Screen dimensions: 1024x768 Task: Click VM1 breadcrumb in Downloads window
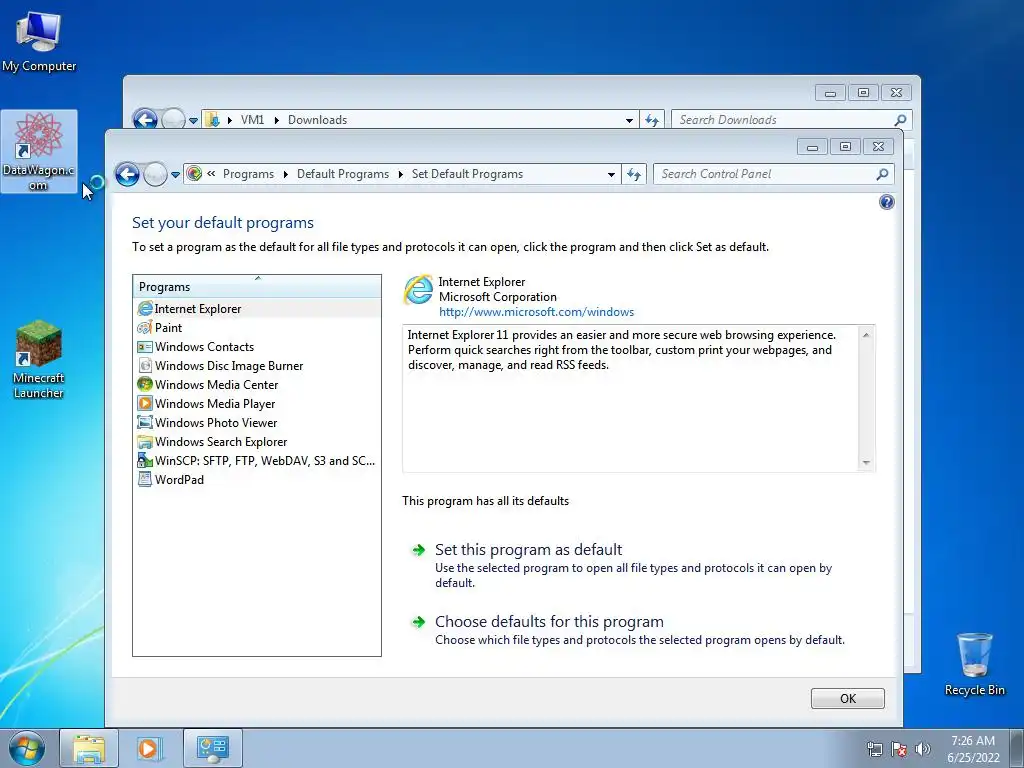tap(252, 120)
